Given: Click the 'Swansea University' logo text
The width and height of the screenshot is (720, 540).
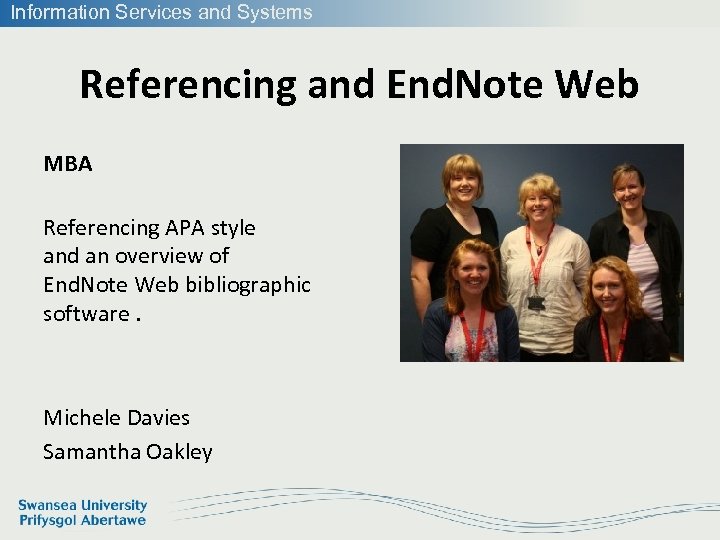Looking at the screenshot, I should click(x=83, y=506).
